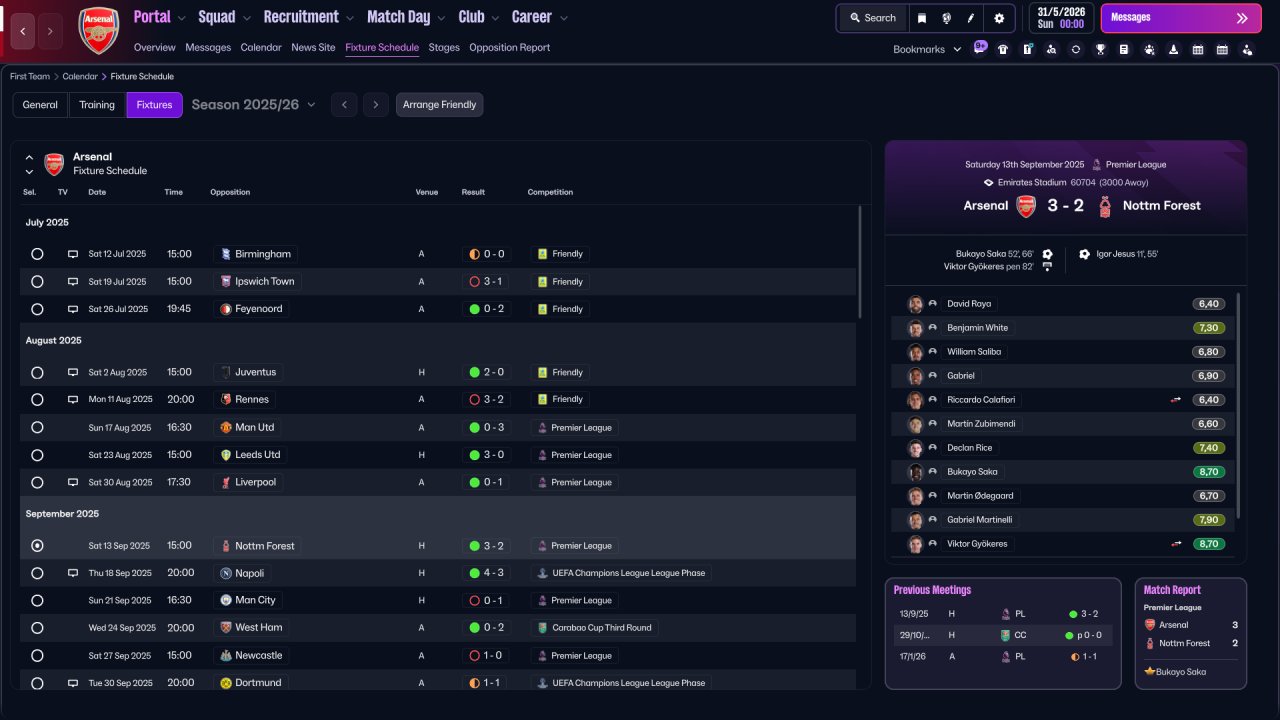Click the pencil edit icon in top toolbar
This screenshot has width=1280, height=720.
(x=971, y=18)
